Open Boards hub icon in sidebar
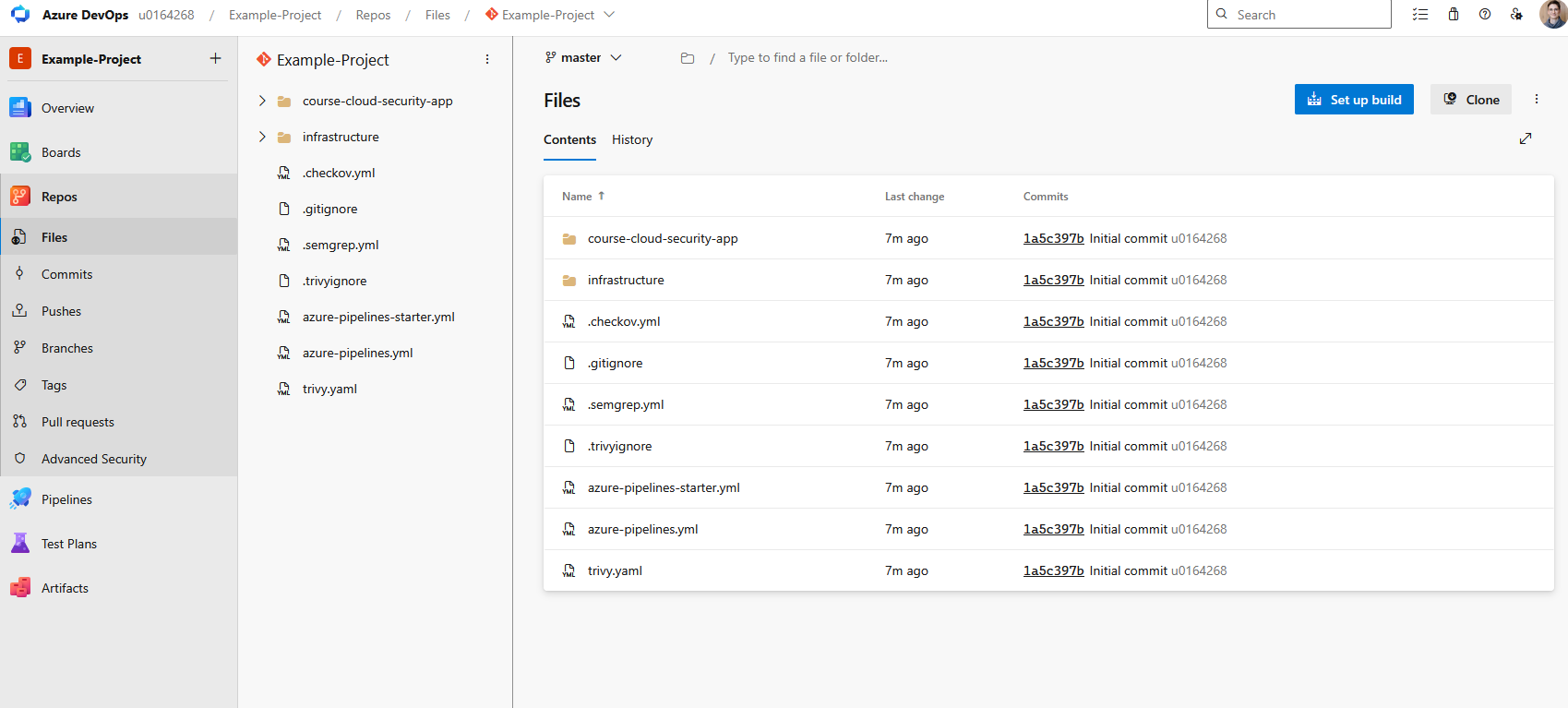This screenshot has height=708, width=1568. click(20, 152)
